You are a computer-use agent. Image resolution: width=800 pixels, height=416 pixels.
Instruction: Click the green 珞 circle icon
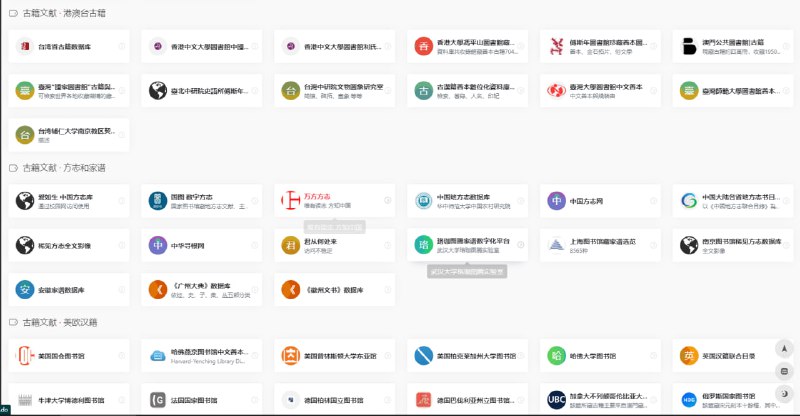pyautogui.click(x=423, y=245)
